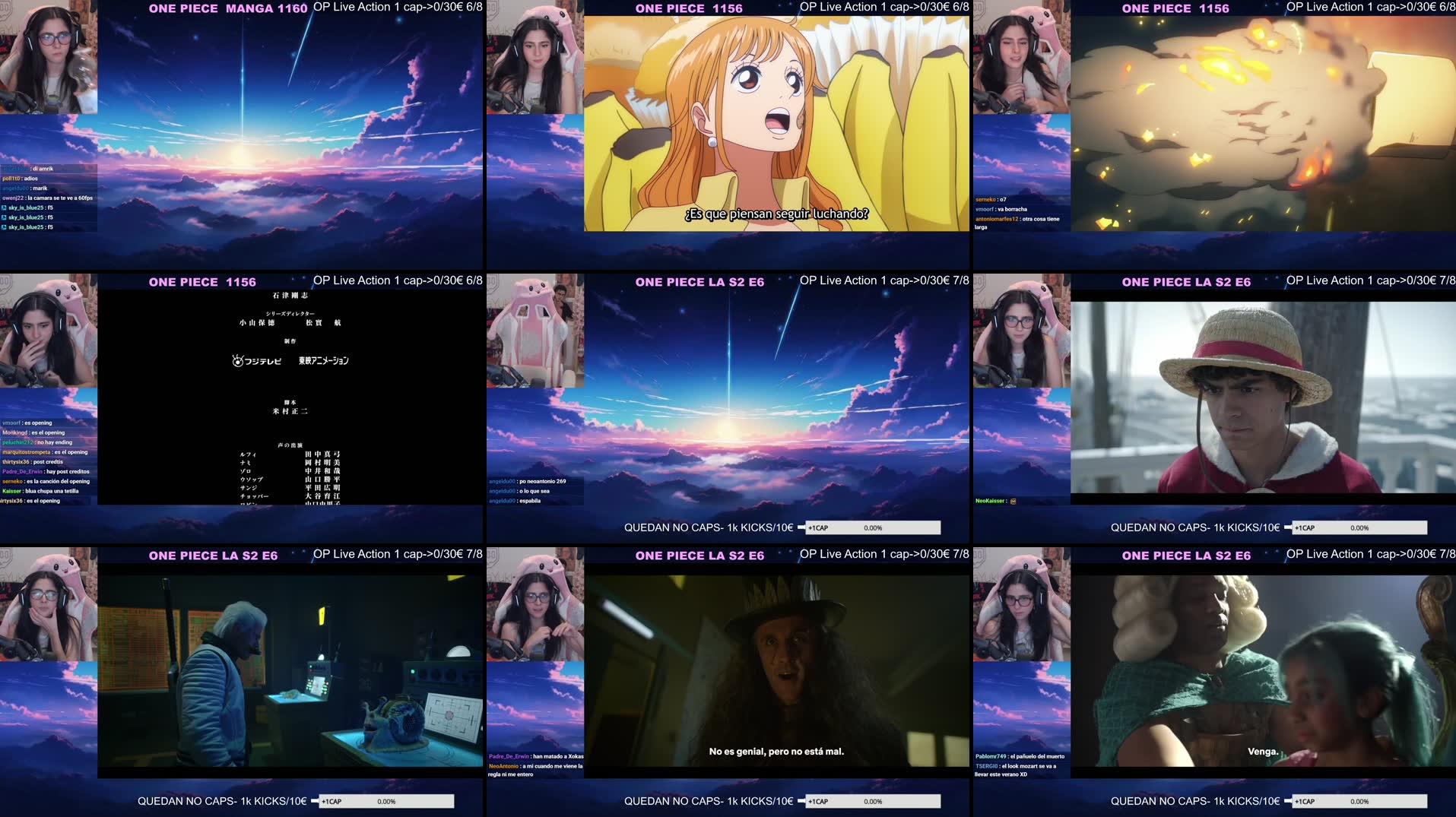Screen dimensions: 1456x817
Task: Click chat message 'semeko : o7'
Action: pos(991,199)
